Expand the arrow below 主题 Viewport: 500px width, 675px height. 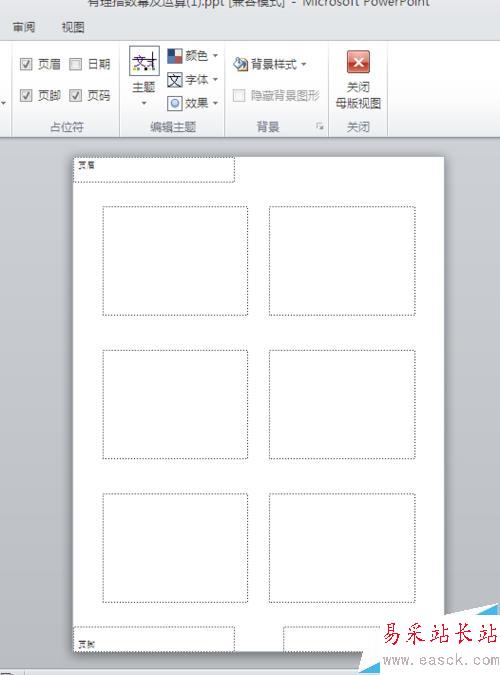coord(144,103)
